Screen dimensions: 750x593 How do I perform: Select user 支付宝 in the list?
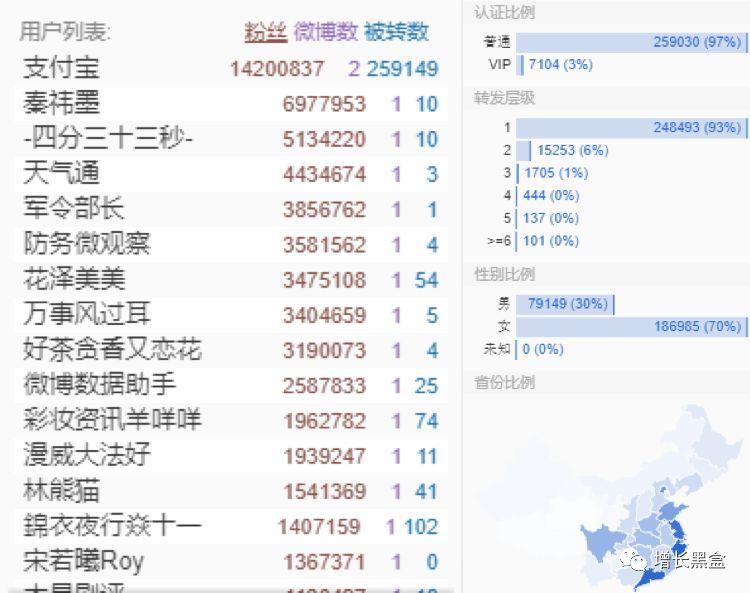(61, 67)
